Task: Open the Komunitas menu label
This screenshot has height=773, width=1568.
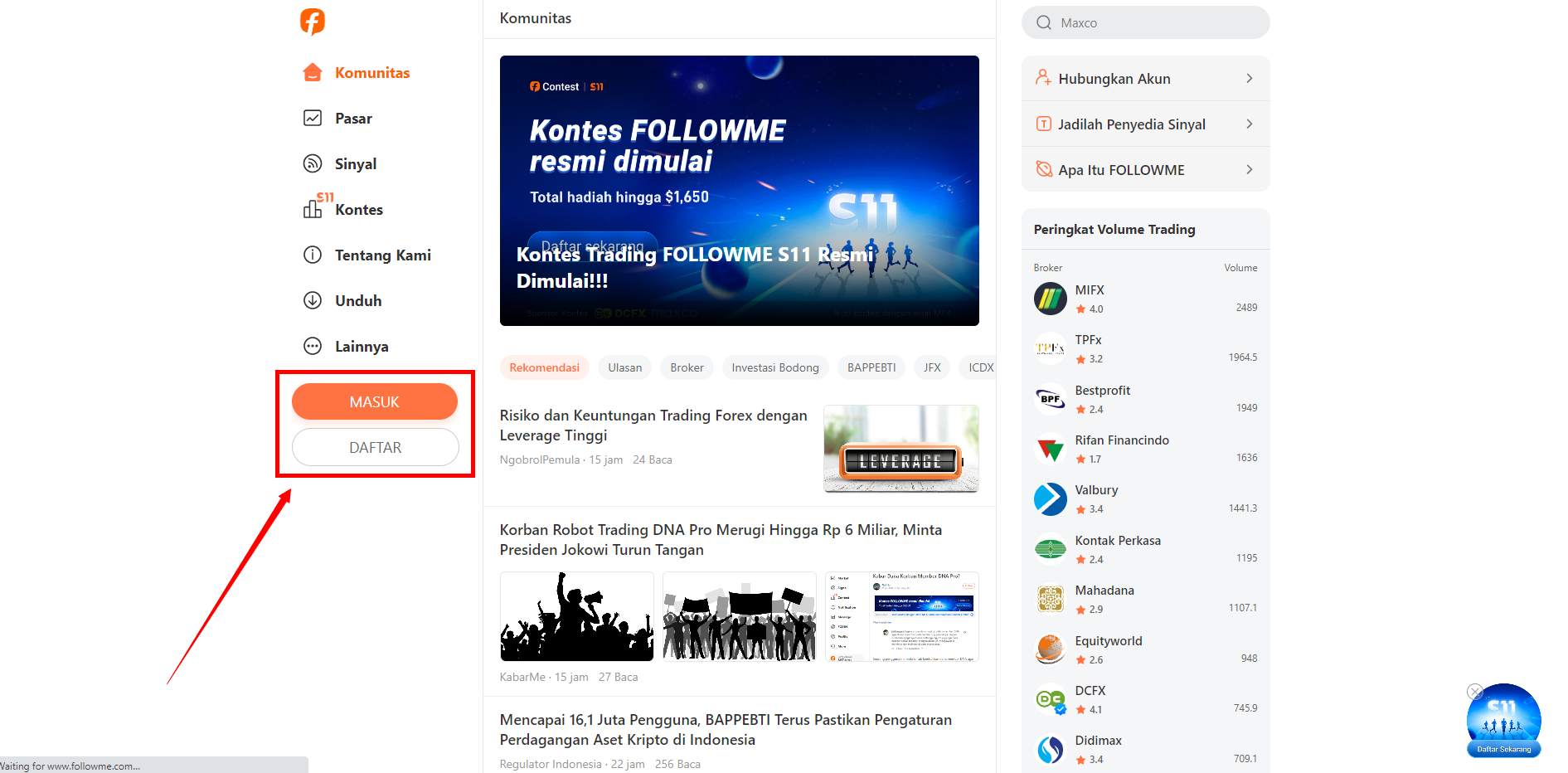Action: (372, 72)
